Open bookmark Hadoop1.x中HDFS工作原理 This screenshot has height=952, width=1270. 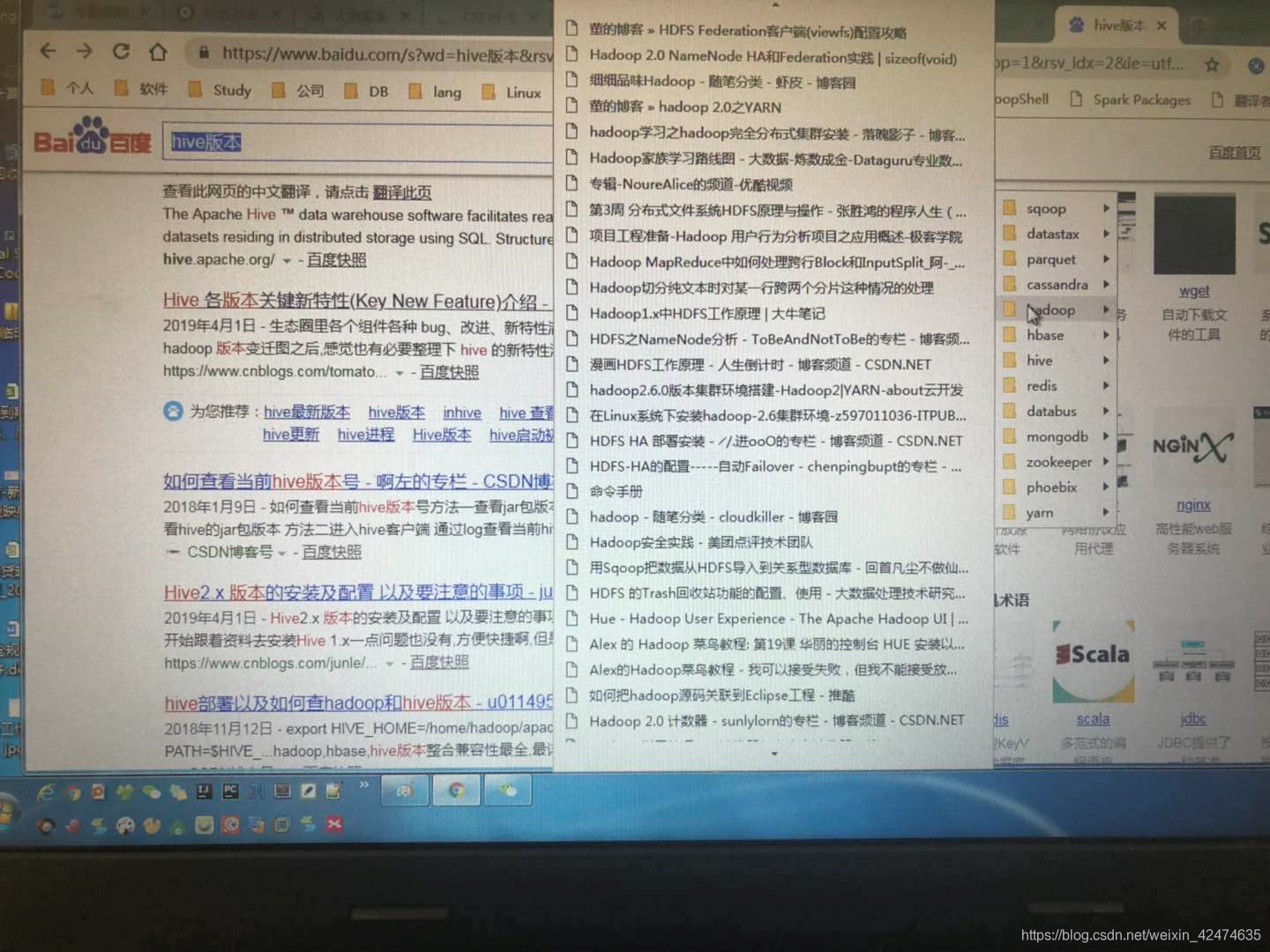click(x=696, y=314)
